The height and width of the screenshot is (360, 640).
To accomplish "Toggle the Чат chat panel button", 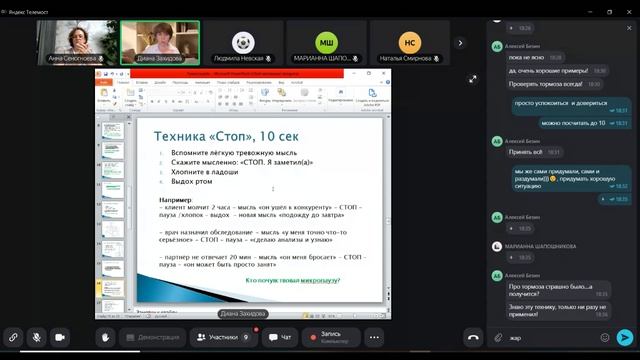I will point(280,338).
